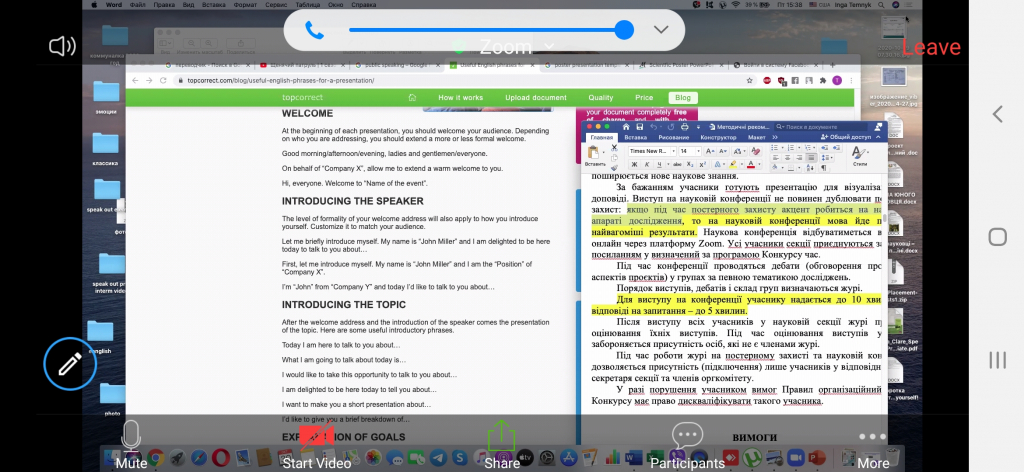Apply yellow text highlight color in Word
This screenshot has height=472, width=1024.
(733, 165)
